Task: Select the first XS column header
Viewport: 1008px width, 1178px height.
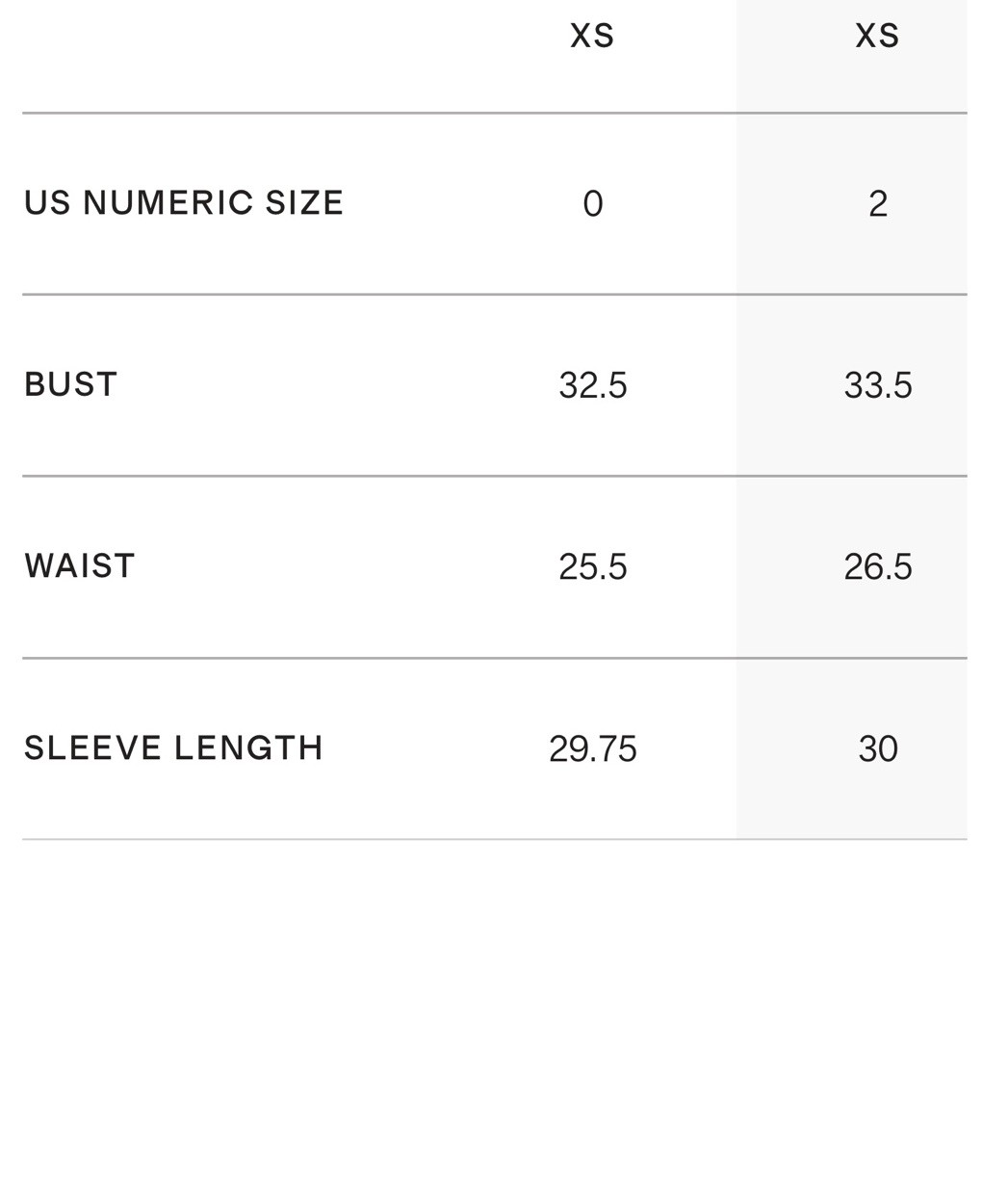Action: click(x=592, y=37)
